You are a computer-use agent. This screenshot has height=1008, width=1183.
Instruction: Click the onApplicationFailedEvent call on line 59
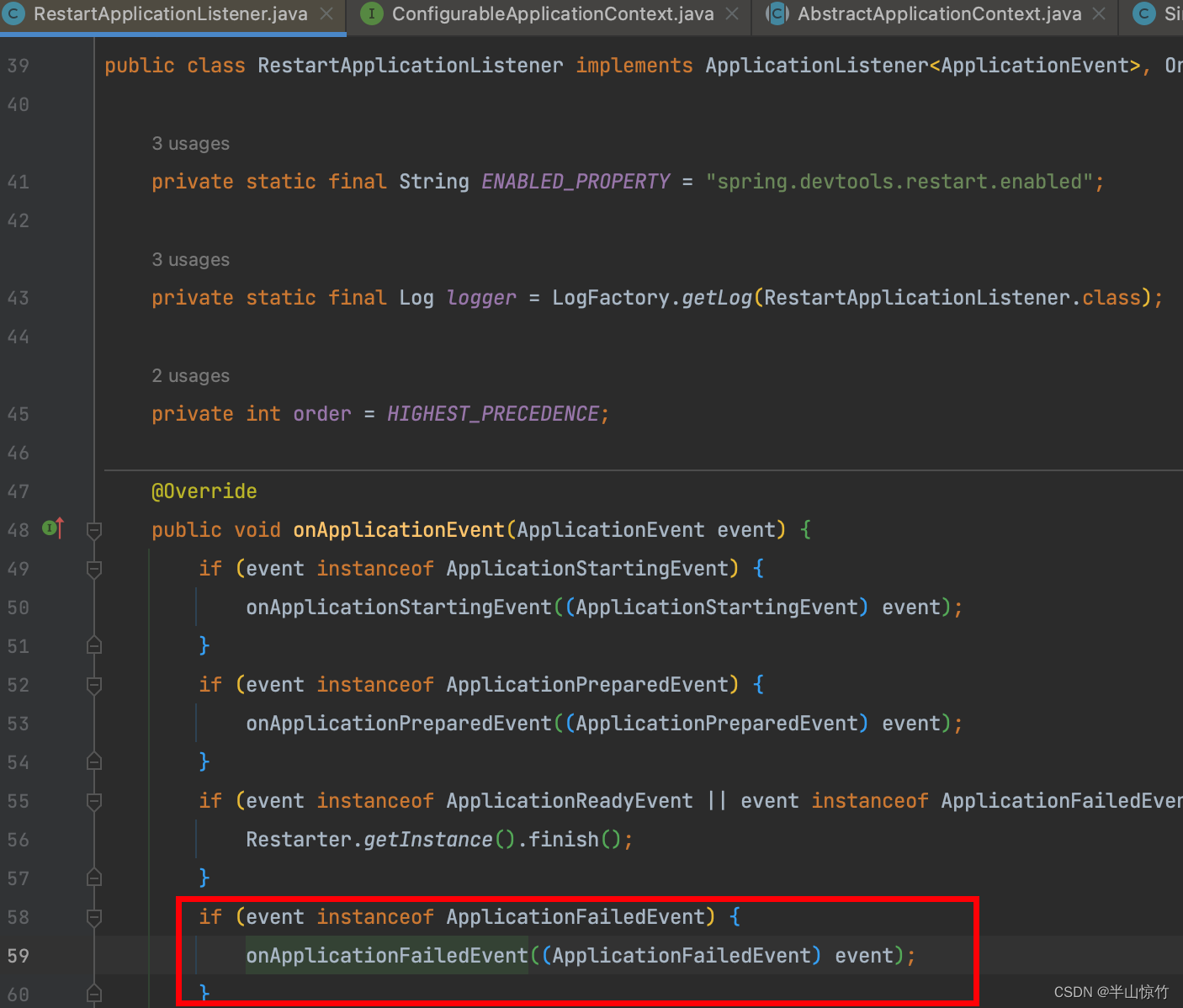pos(387,956)
